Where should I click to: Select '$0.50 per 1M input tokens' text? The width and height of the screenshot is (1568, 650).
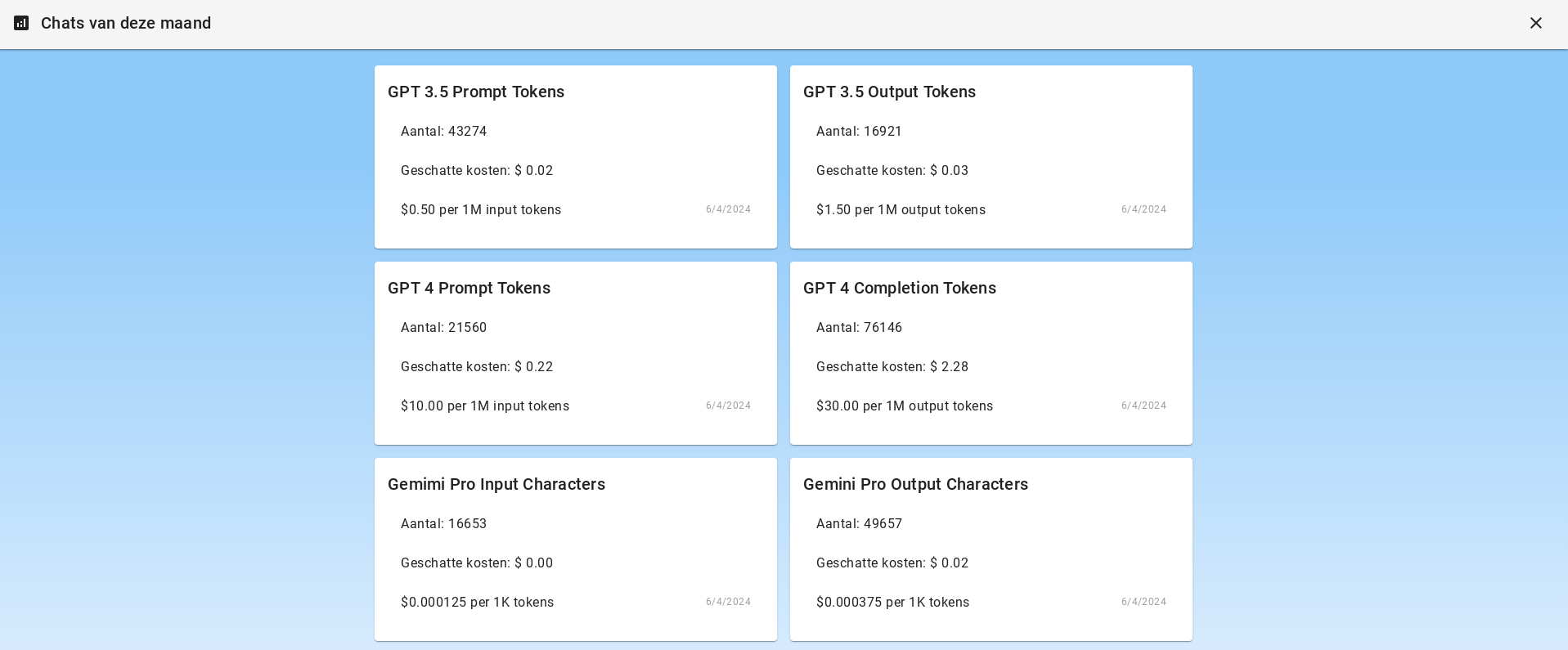pos(481,209)
